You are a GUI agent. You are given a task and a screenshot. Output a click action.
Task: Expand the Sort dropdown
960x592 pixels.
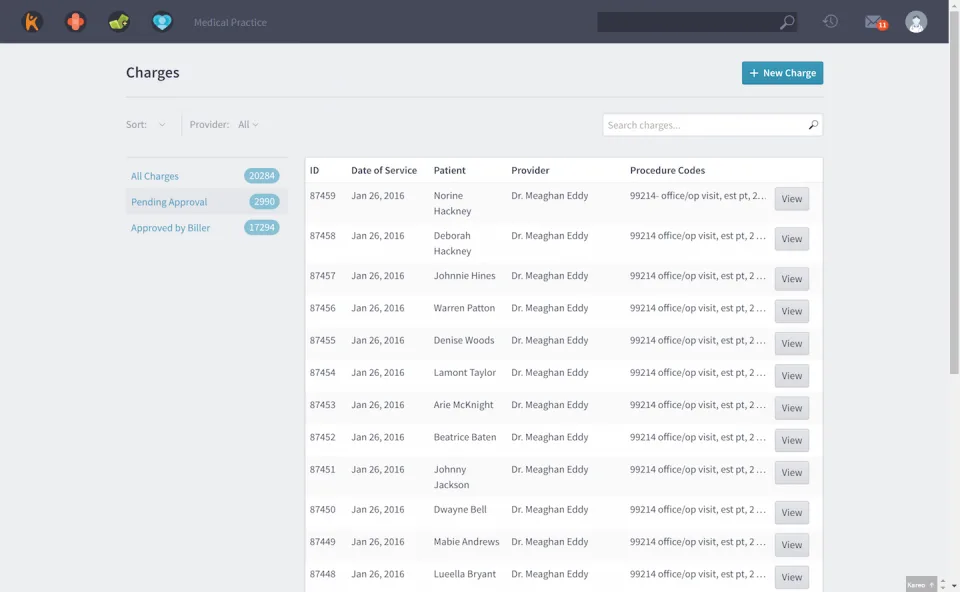146,124
